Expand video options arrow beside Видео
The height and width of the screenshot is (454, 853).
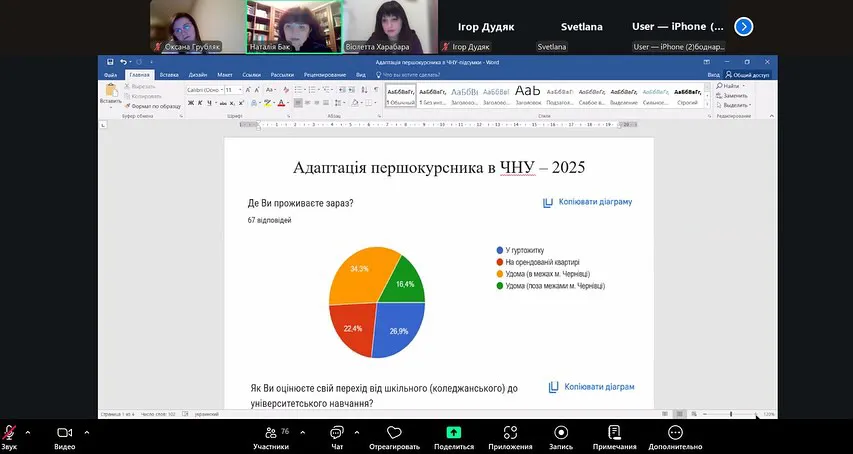[x=86, y=433]
